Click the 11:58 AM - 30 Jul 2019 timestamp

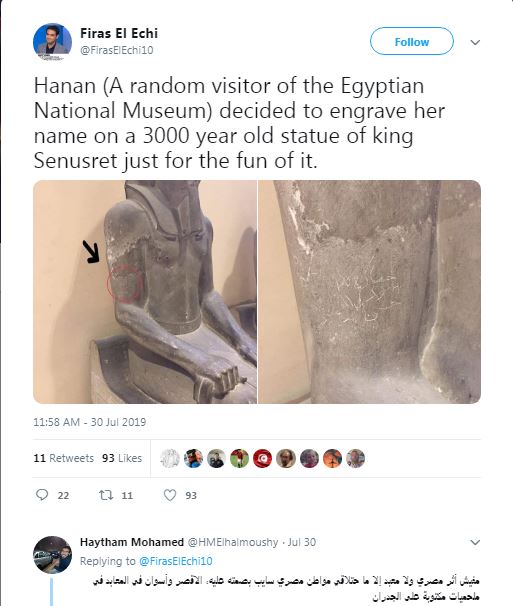[90, 422]
